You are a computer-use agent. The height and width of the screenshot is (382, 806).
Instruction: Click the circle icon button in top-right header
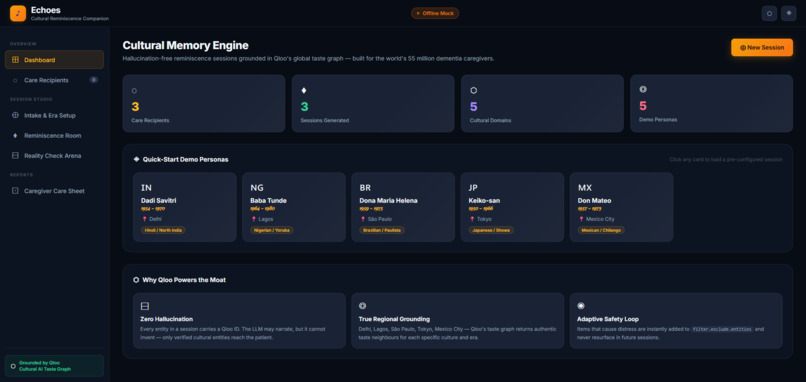pos(769,13)
